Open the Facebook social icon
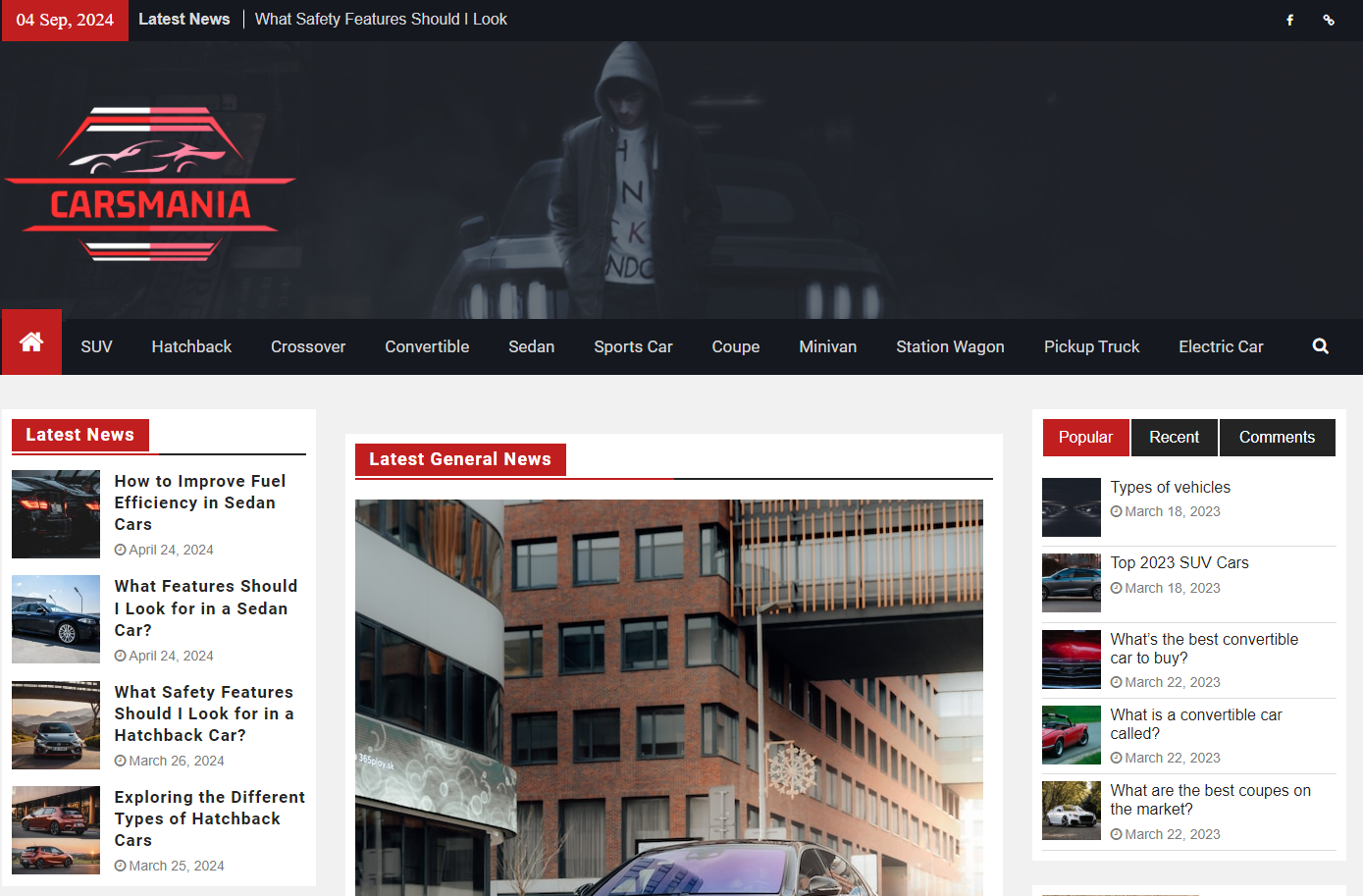 1289,20
